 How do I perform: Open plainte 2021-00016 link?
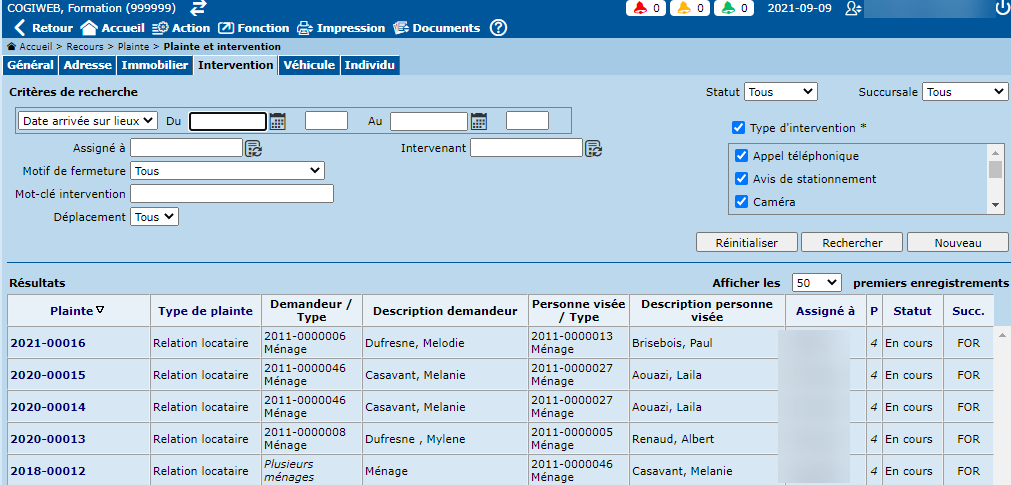tap(48, 343)
